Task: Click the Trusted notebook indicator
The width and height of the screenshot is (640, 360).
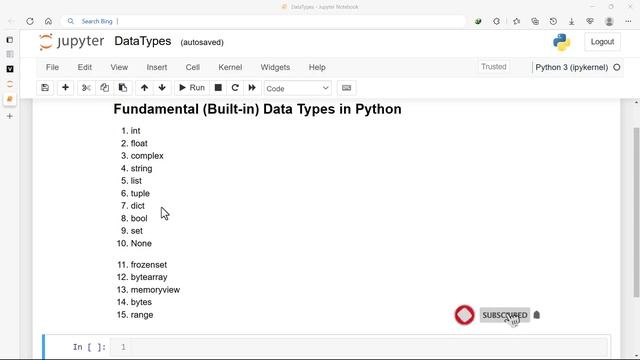Action: 493,67
